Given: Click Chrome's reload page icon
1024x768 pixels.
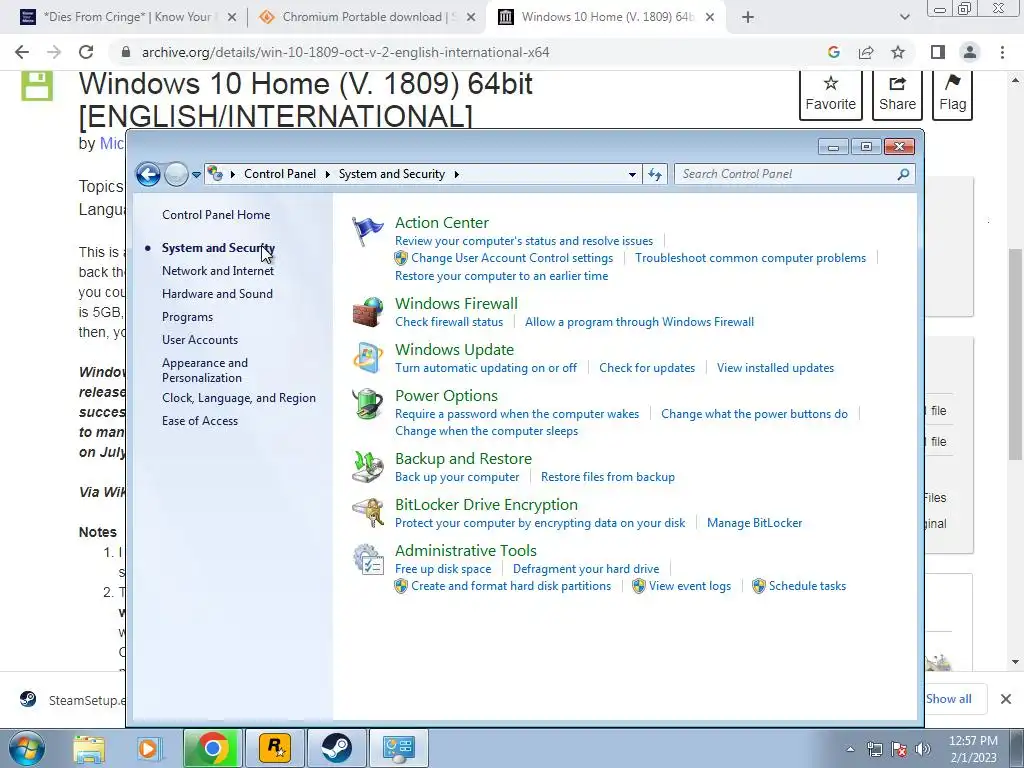Looking at the screenshot, I should click(86, 52).
